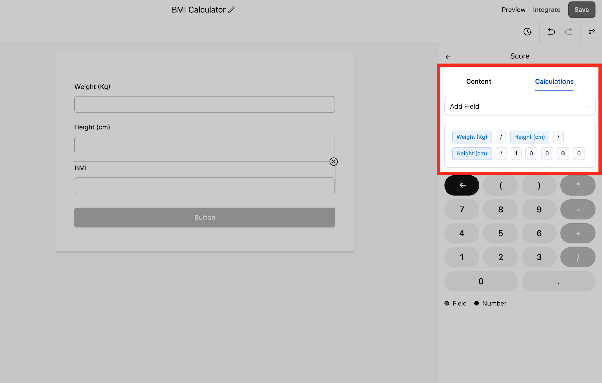
Task: Go back using arrow beside Score
Action: (x=448, y=57)
